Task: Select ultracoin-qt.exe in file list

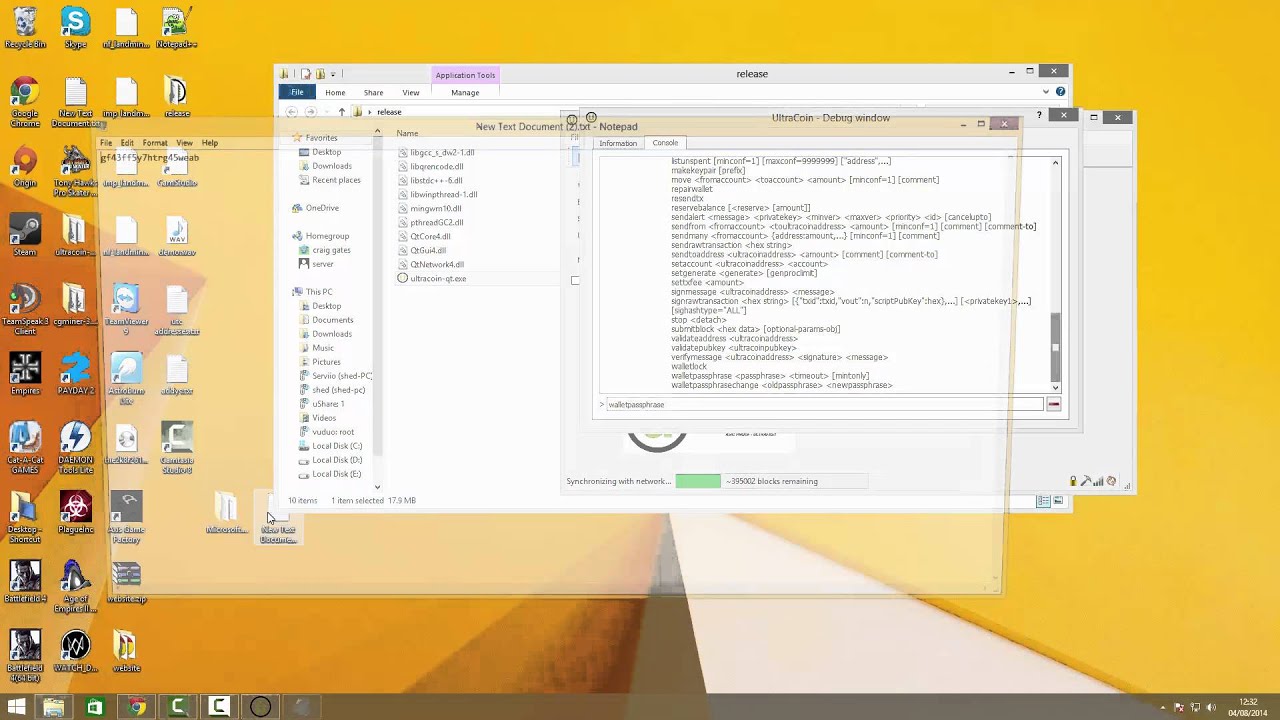Action: 438,278
